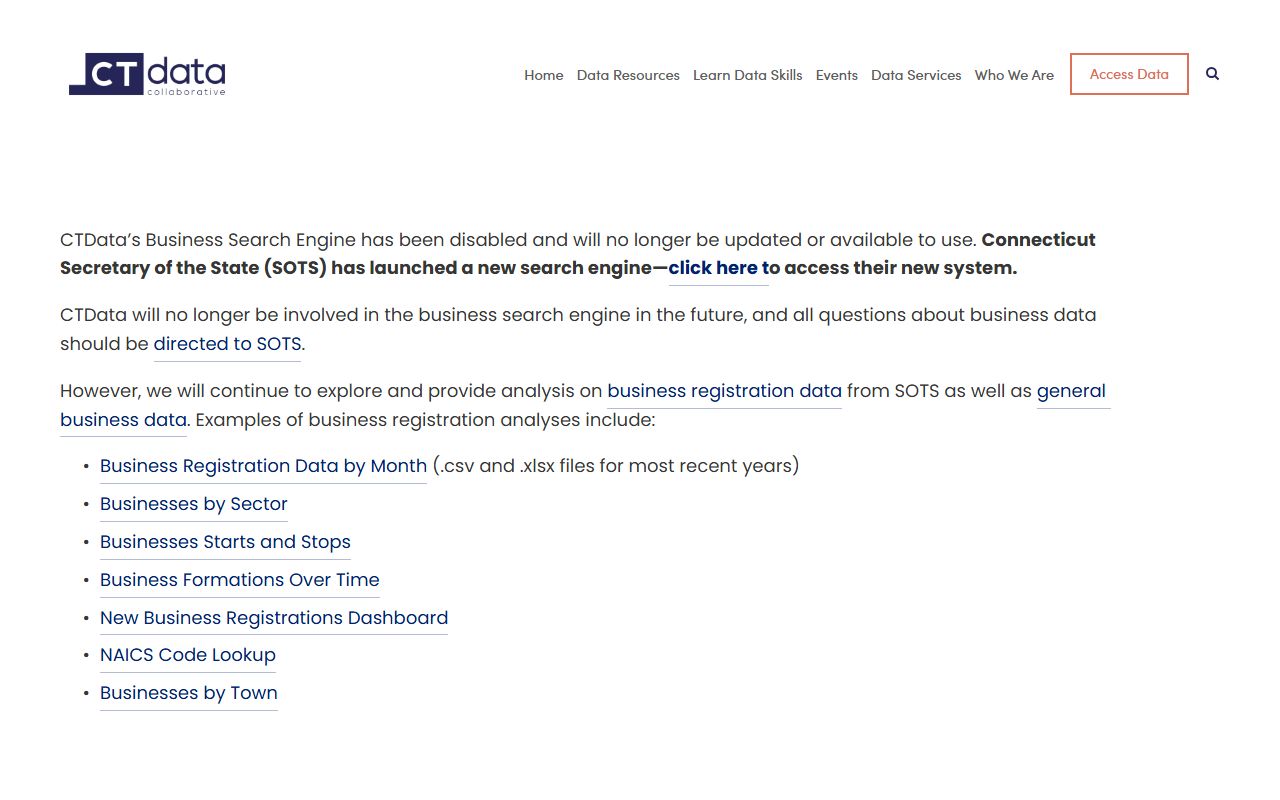The height and width of the screenshot is (800, 1280).
Task: Open the Learn Data Skills menu
Action: (x=748, y=75)
